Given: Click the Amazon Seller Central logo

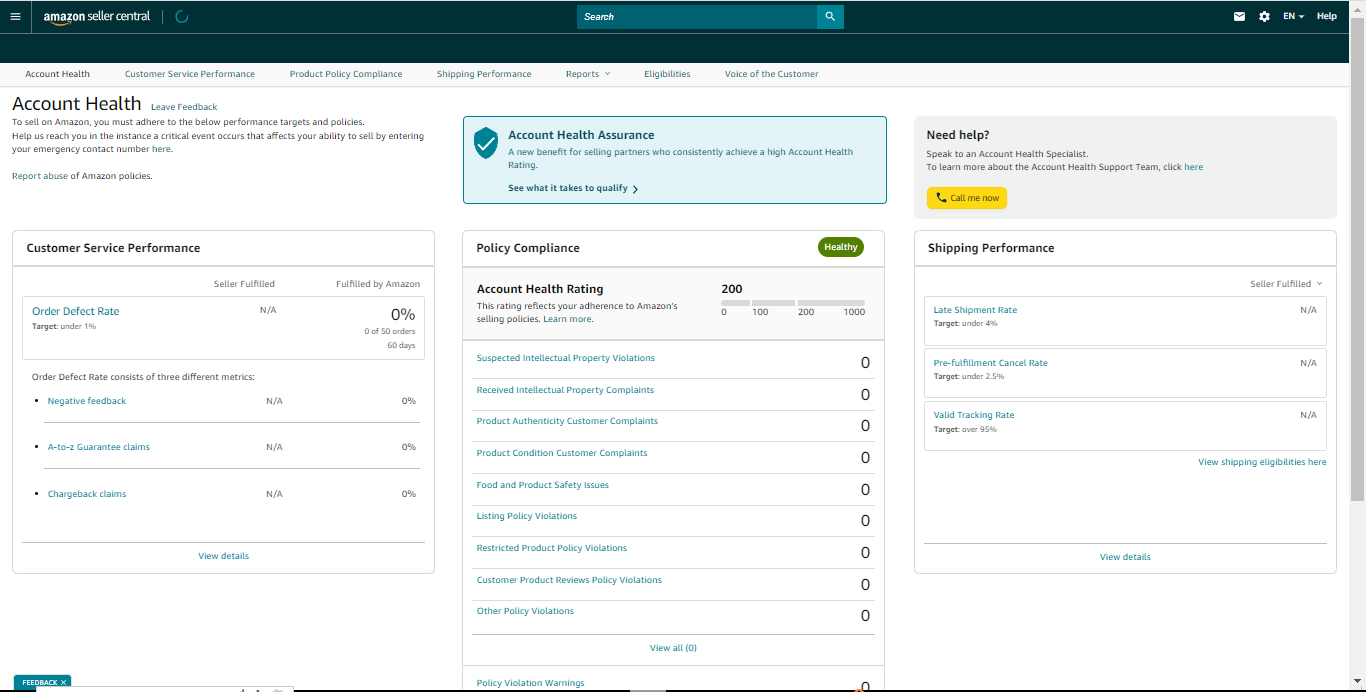Looking at the screenshot, I should pyautogui.click(x=96, y=17).
